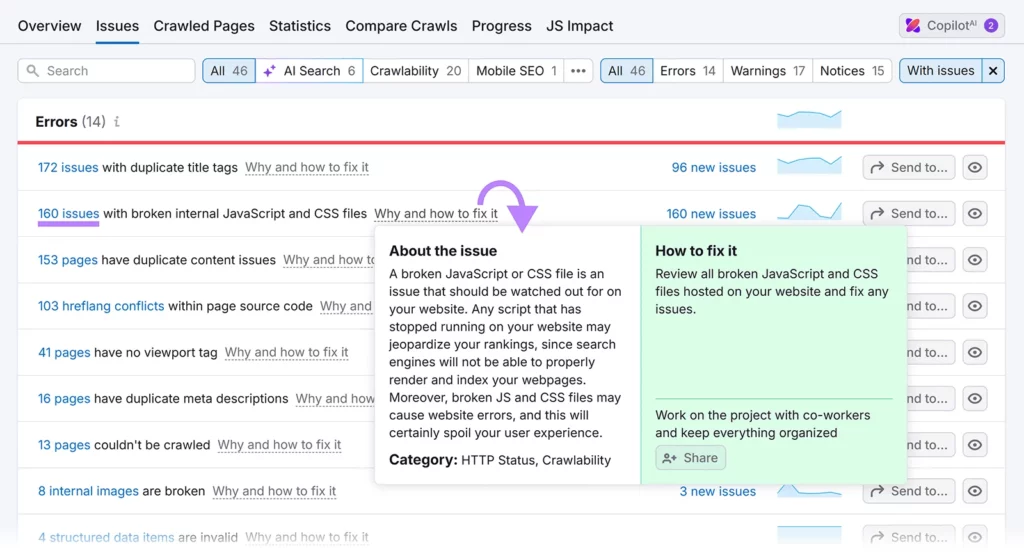Open the three-dot more categories menu

578,71
